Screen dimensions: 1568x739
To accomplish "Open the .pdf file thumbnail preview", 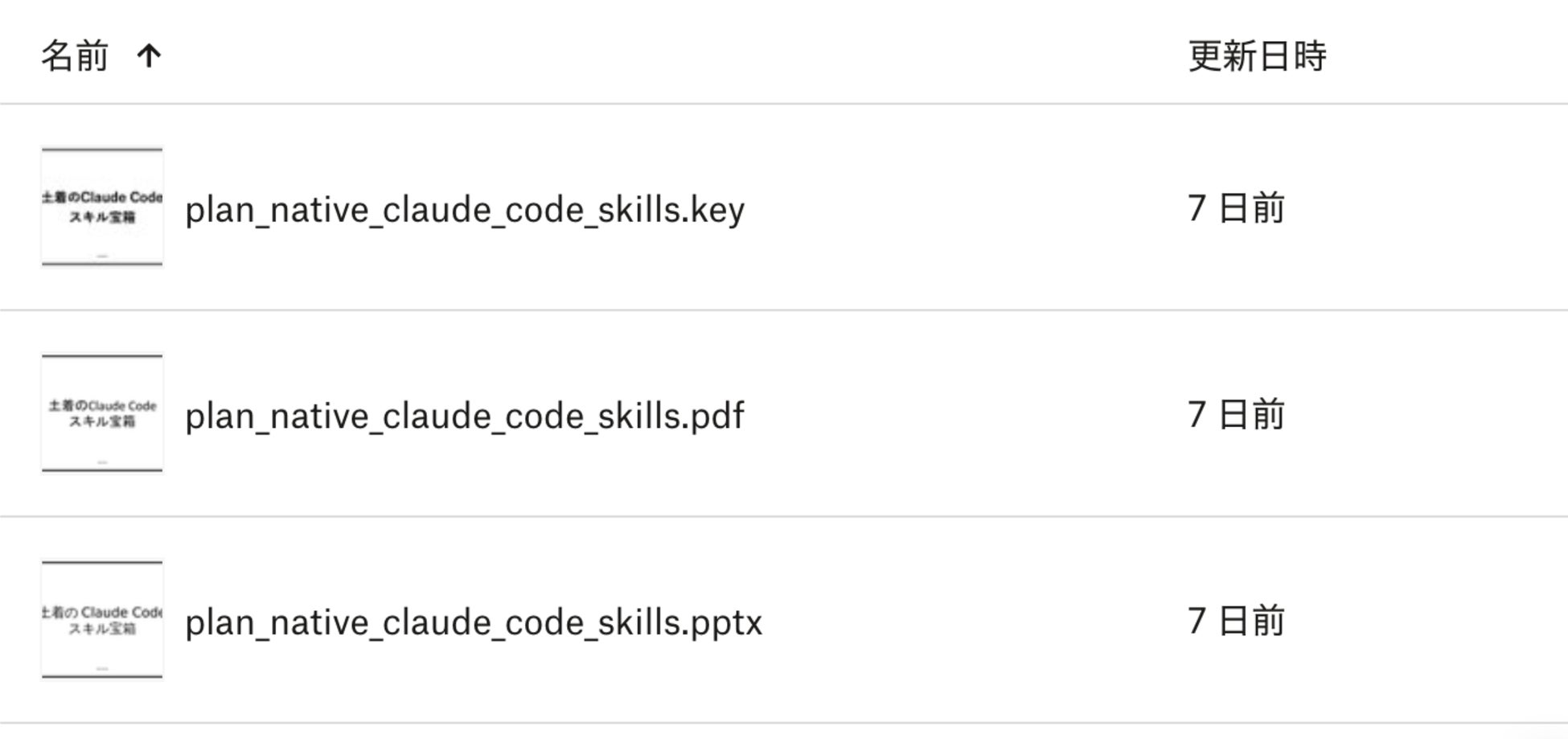I will coord(102,413).
